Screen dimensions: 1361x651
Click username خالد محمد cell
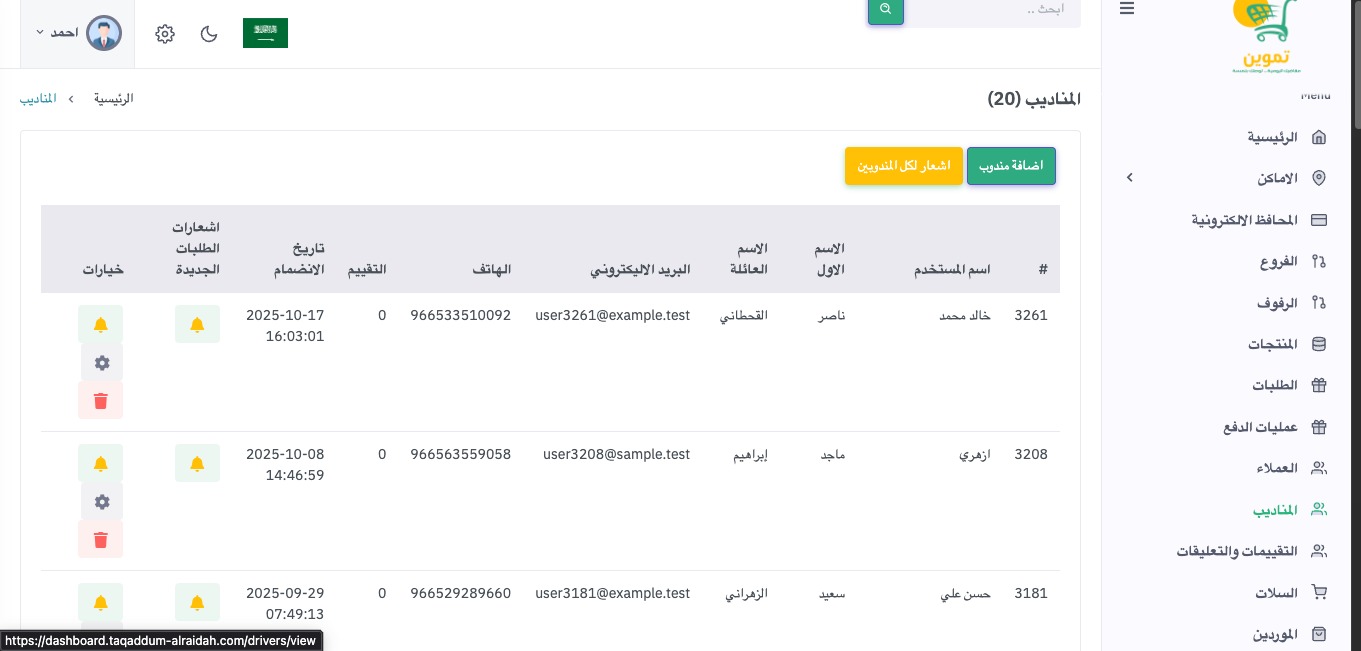[x=965, y=316]
